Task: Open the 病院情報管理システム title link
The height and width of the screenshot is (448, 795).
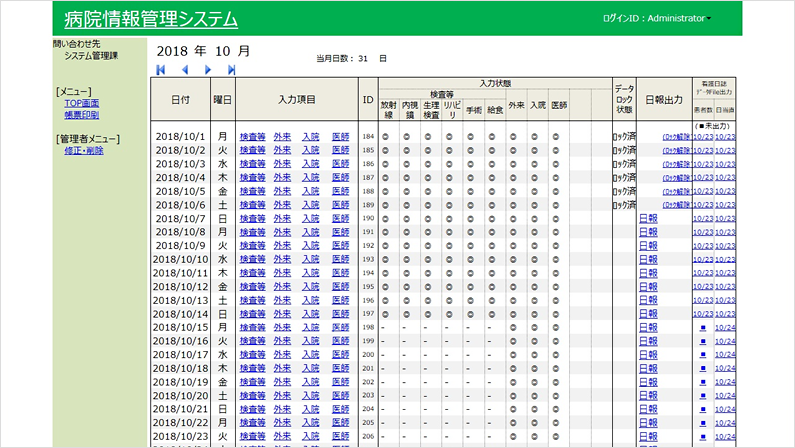Action: coord(151,19)
